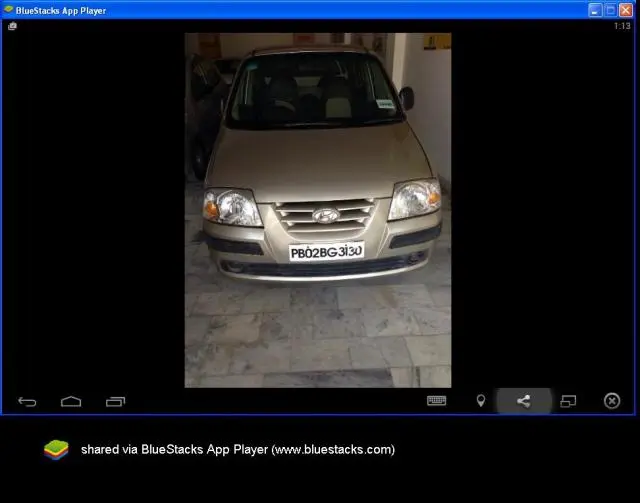Click the BlueStacks title bar logo icon
Viewport: 640px width, 503px height.
tap(8, 9)
